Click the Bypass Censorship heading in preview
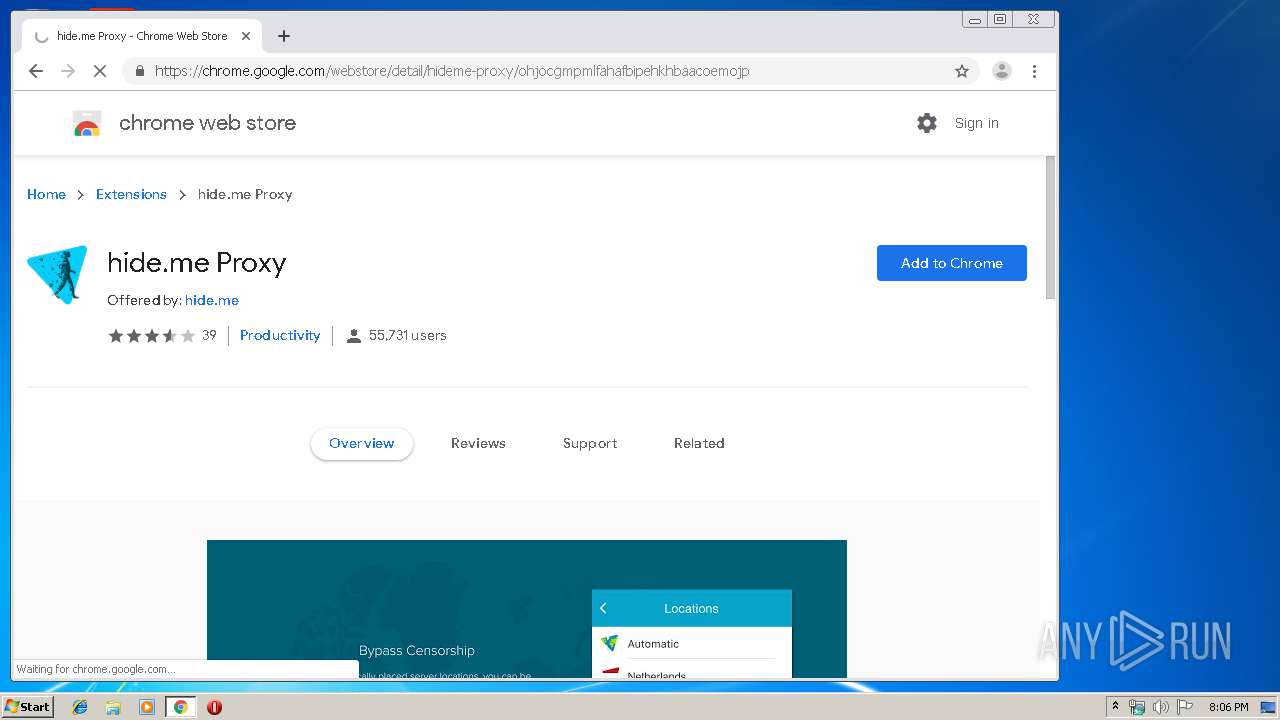Screen dimensions: 1280x720 tap(417, 650)
